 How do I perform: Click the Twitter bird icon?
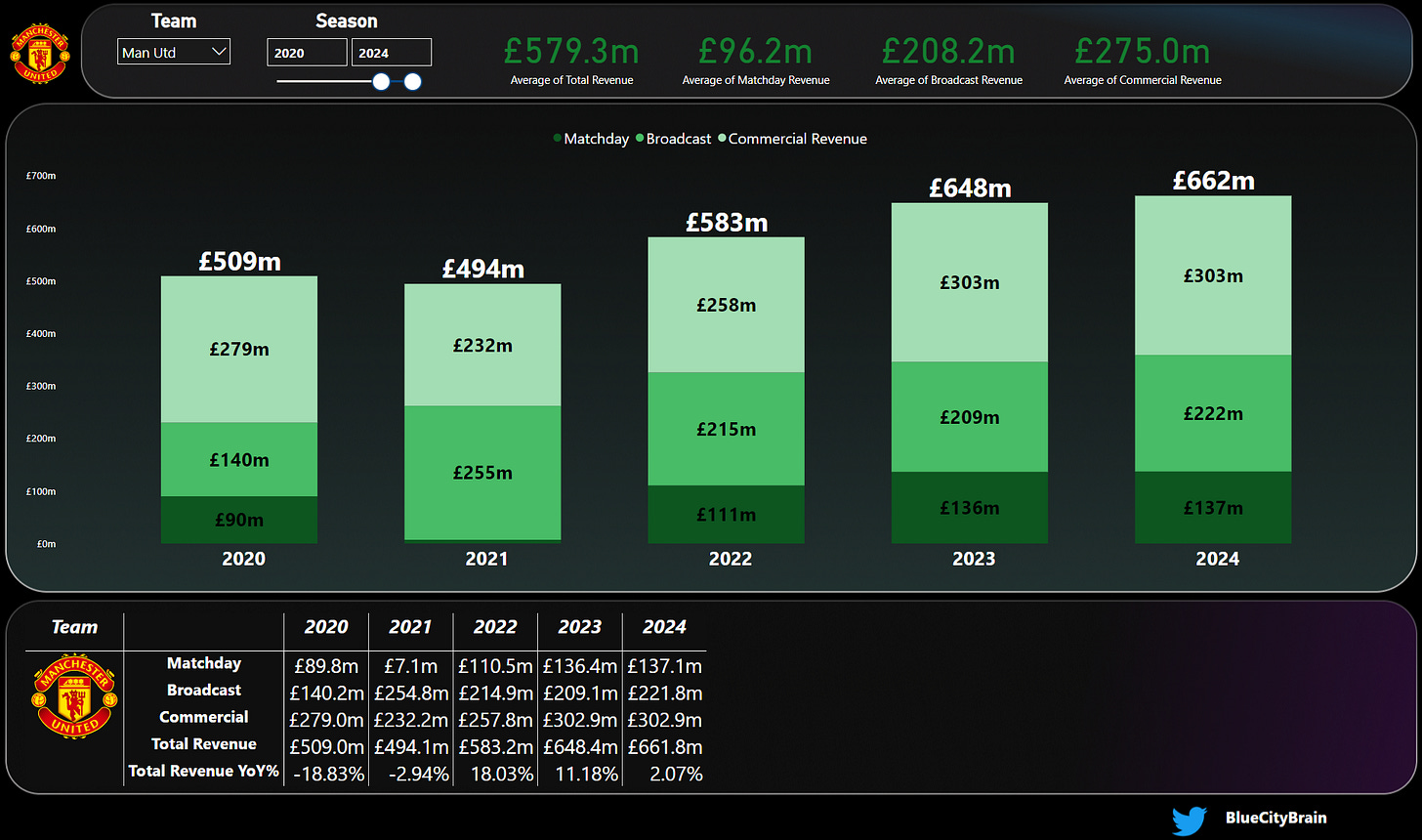(1190, 819)
